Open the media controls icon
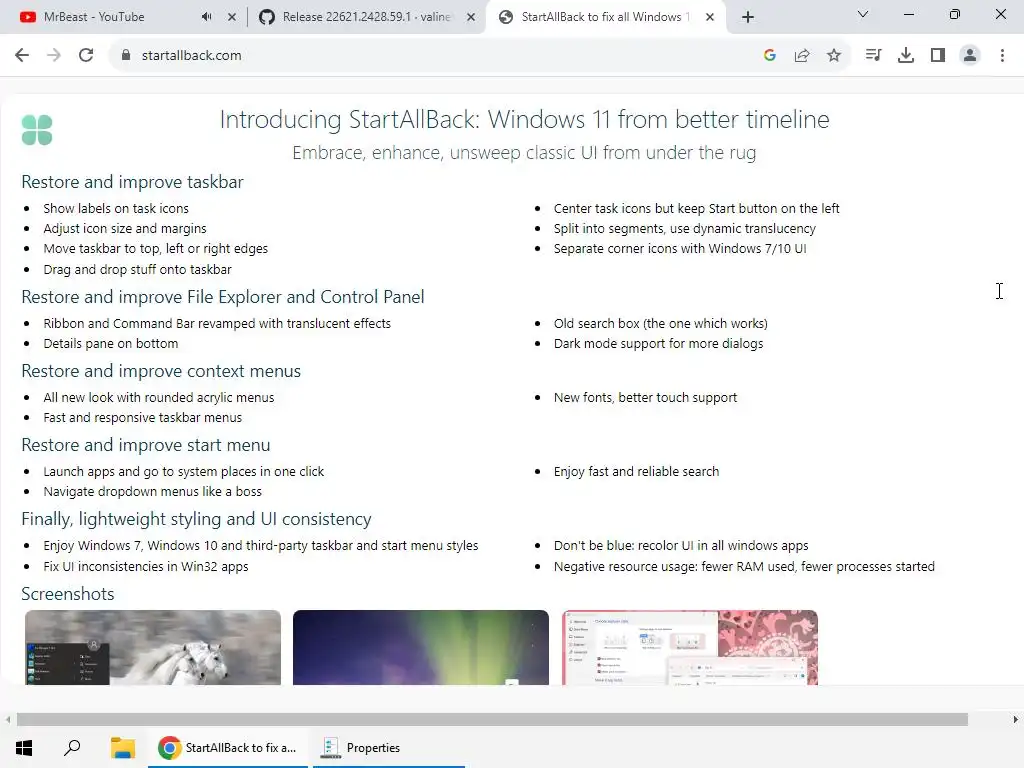This screenshot has height=768, width=1024. [873, 56]
